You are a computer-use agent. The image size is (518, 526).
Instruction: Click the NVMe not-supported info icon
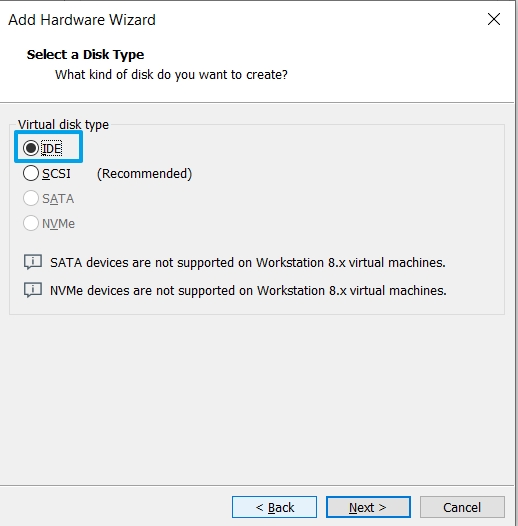[33, 290]
